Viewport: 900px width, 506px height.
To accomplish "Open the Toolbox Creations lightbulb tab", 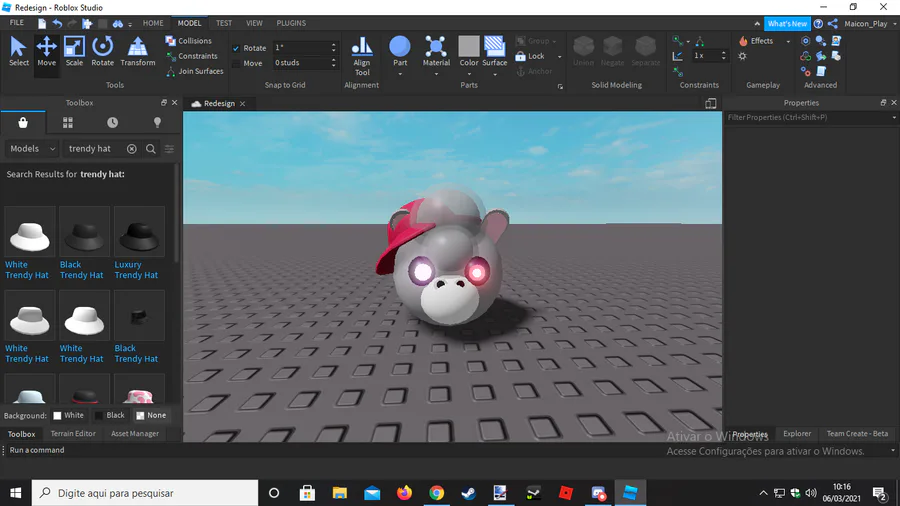I will point(157,122).
